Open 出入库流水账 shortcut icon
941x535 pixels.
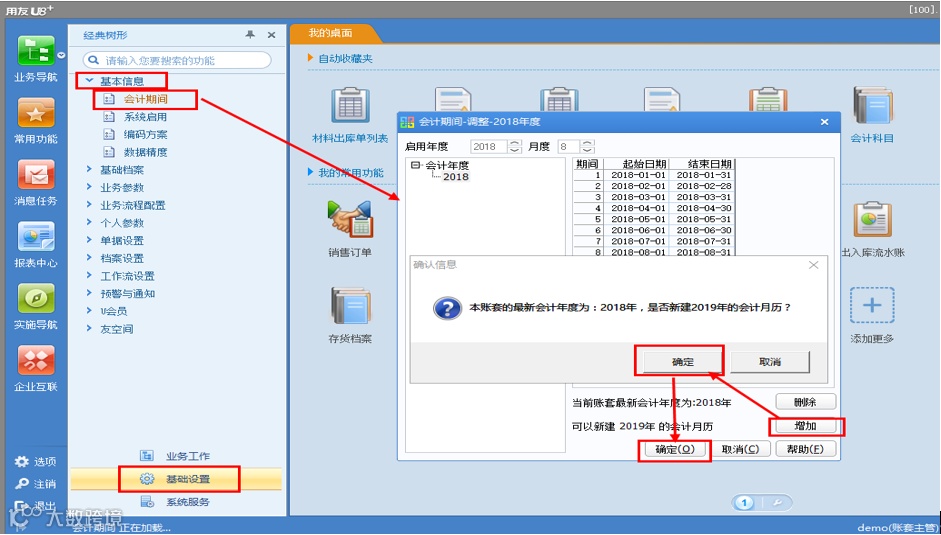[873, 219]
